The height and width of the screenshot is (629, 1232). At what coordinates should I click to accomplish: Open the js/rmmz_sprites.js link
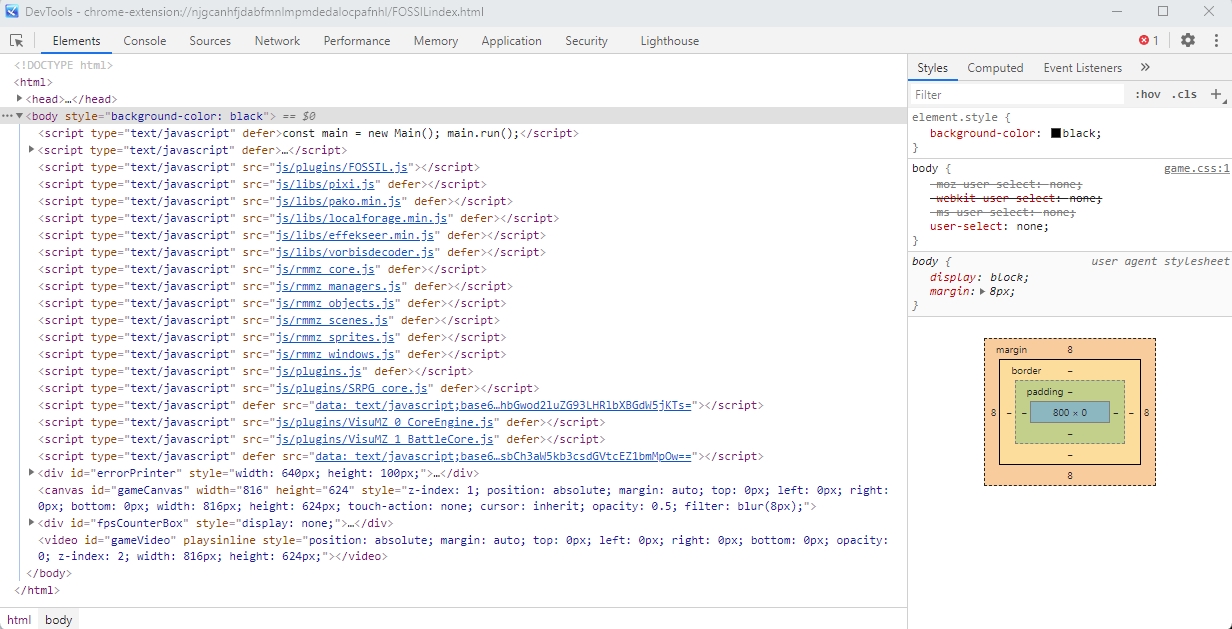pyautogui.click(x=336, y=337)
